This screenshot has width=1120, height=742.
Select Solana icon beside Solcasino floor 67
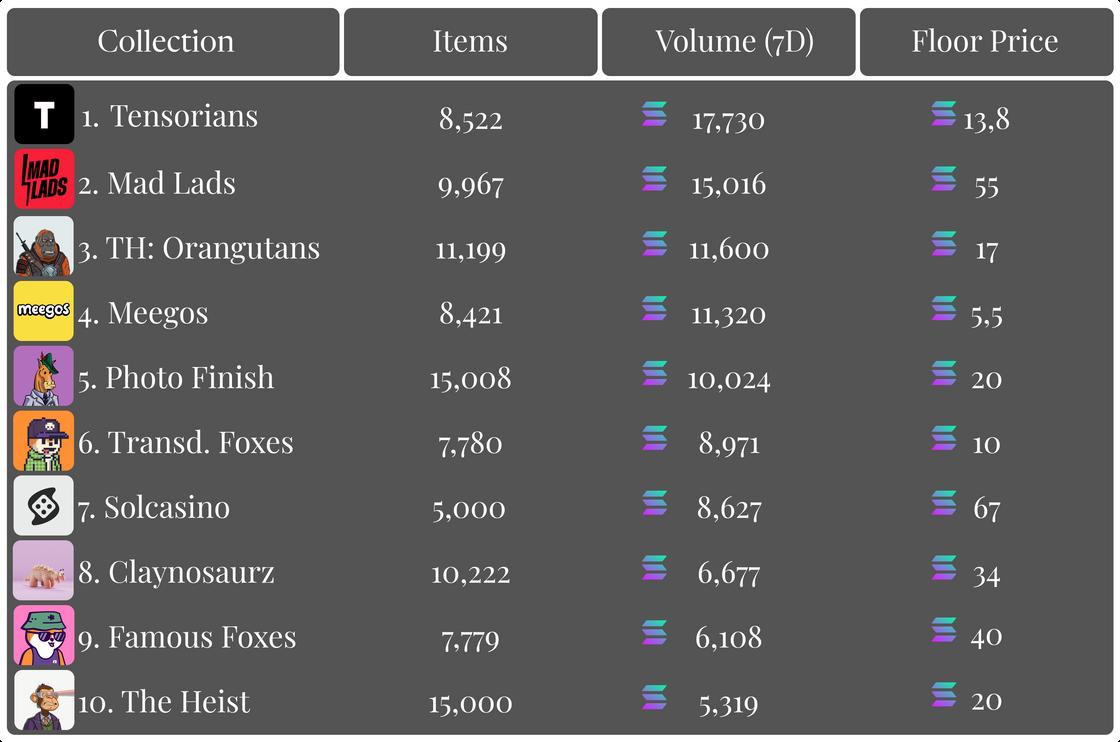(x=944, y=503)
